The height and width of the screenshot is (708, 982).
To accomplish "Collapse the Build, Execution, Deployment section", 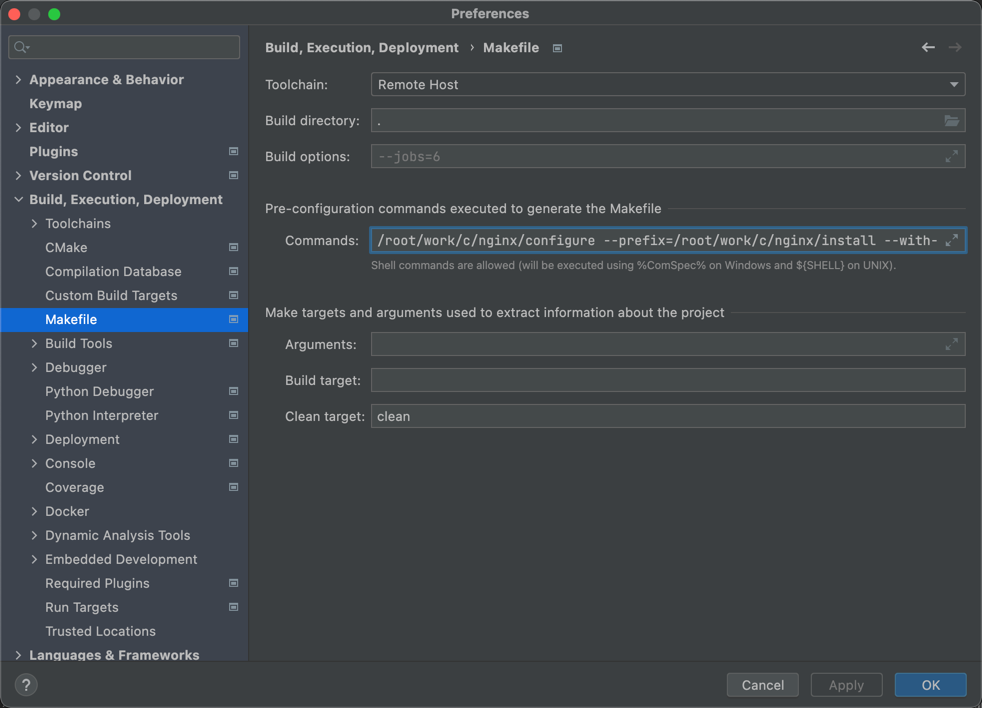I will pyautogui.click(x=18, y=200).
